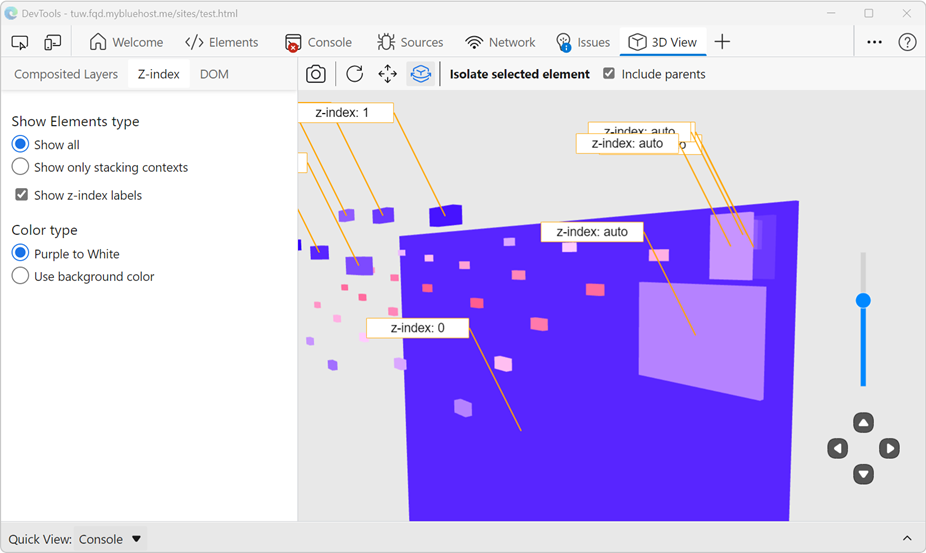Reload the 3D view canvas

(355, 74)
